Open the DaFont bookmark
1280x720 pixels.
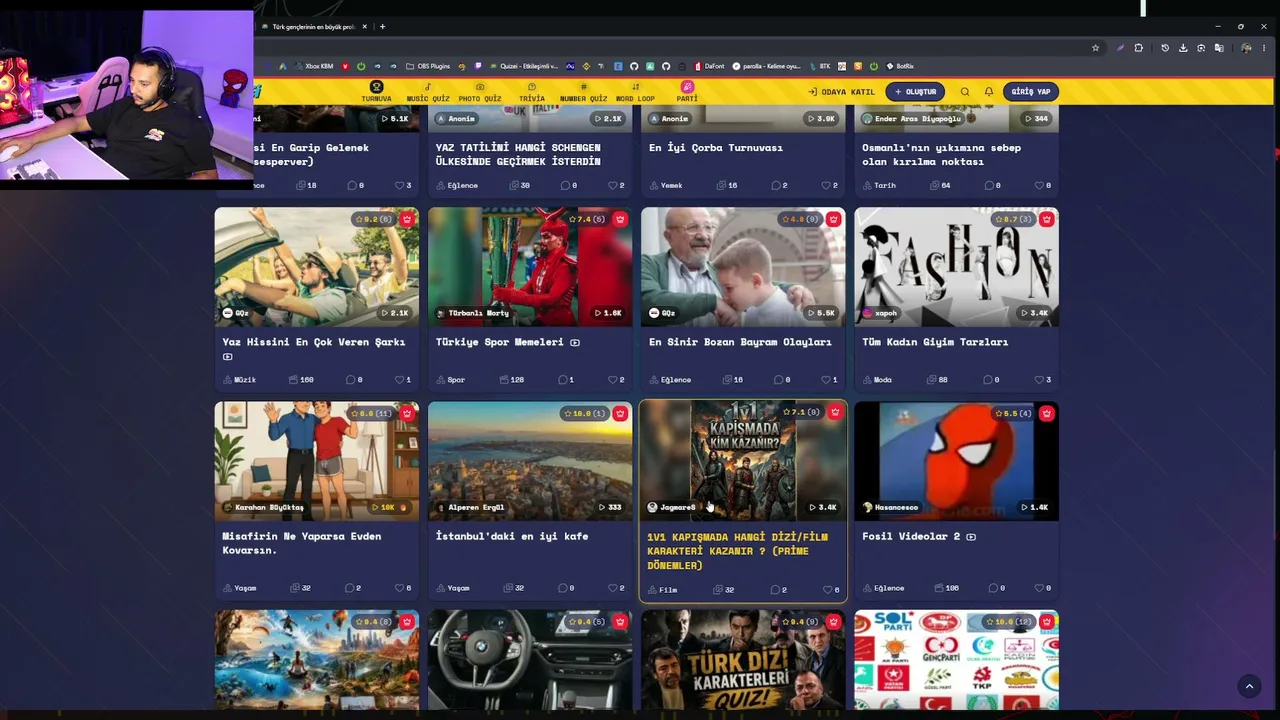pos(709,66)
